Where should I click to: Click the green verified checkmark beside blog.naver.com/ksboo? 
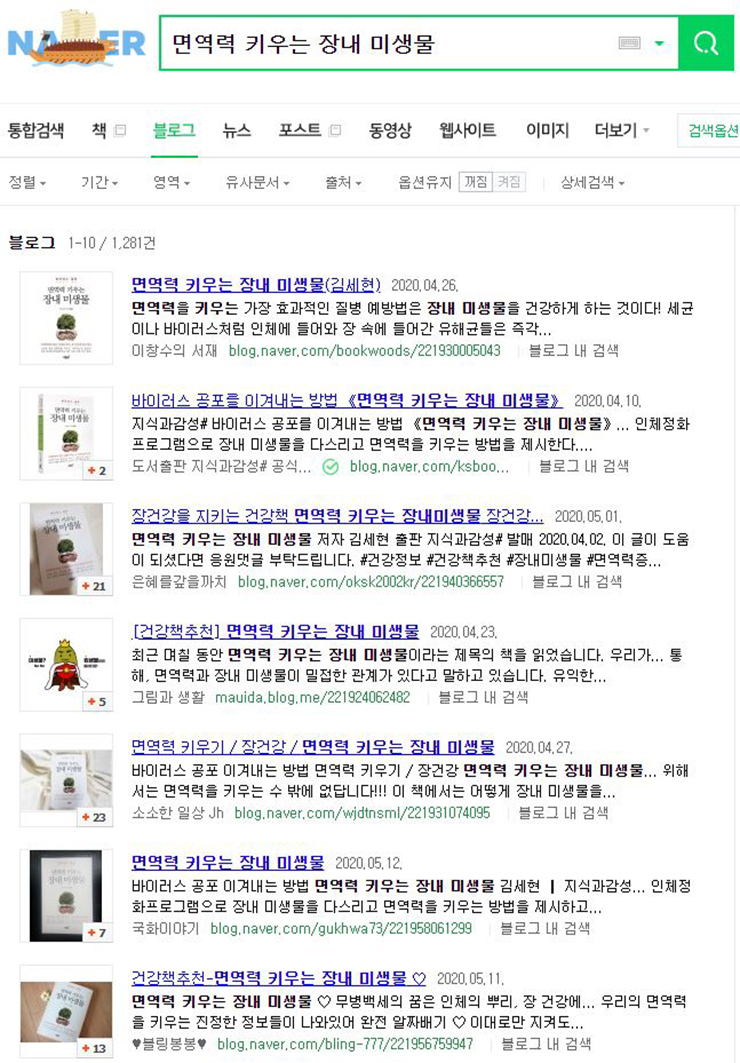330,466
